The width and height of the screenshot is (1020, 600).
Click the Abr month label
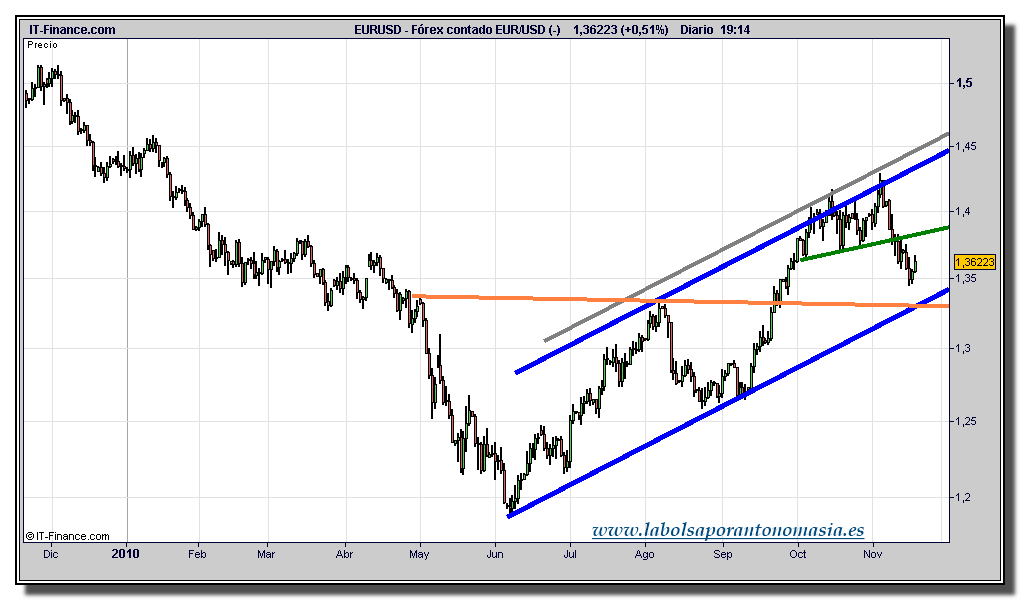[344, 554]
